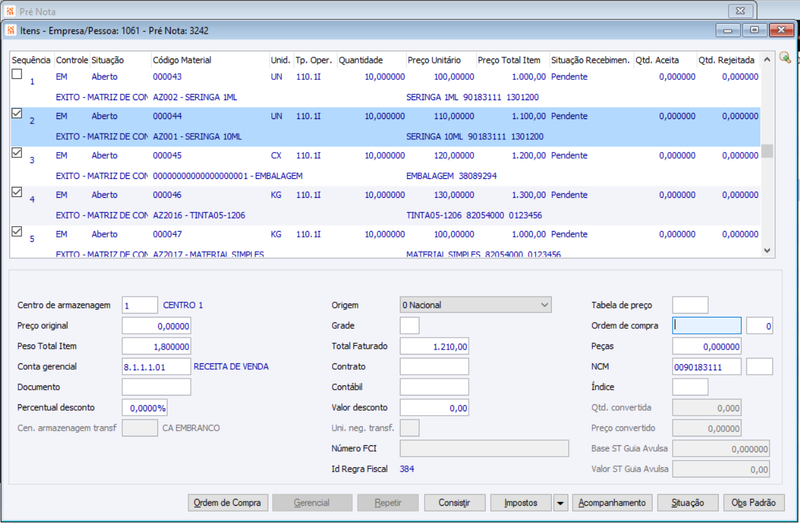
Task: Click the magnifier search icon beside grid
Action: click(785, 58)
